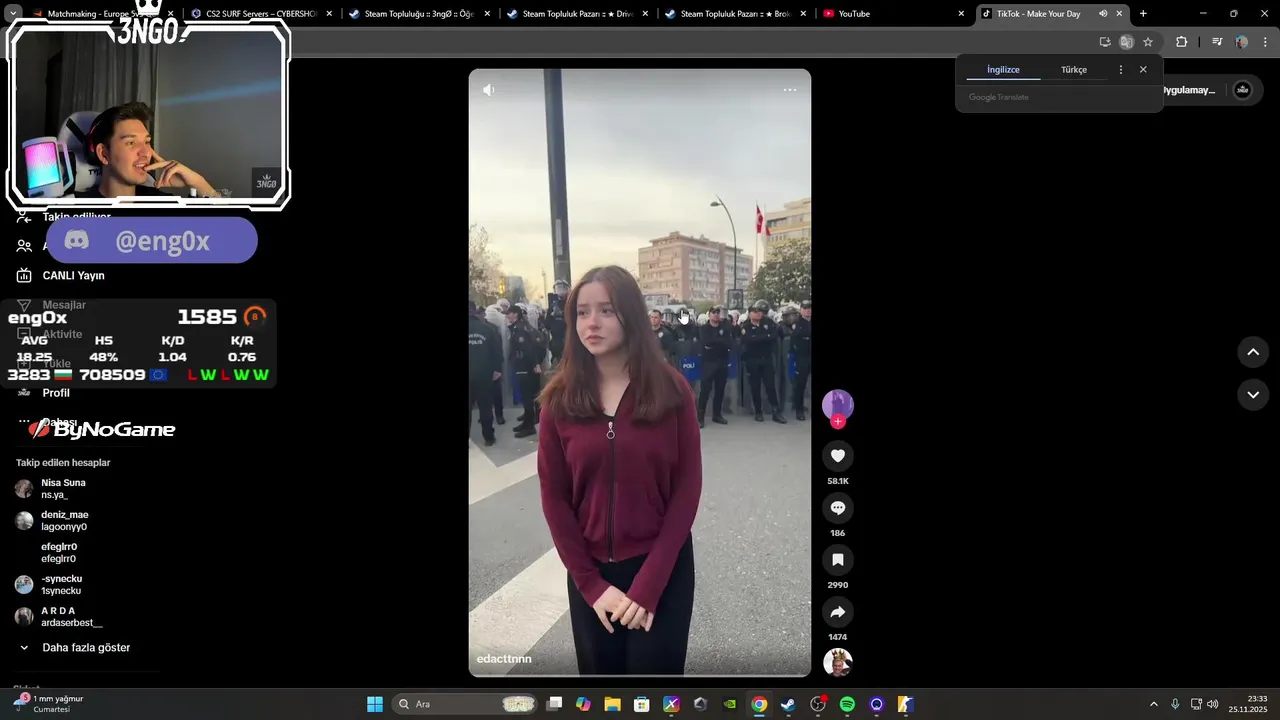1280x720 pixels.
Task: Like the TikTok video with heart icon
Action: click(x=838, y=456)
